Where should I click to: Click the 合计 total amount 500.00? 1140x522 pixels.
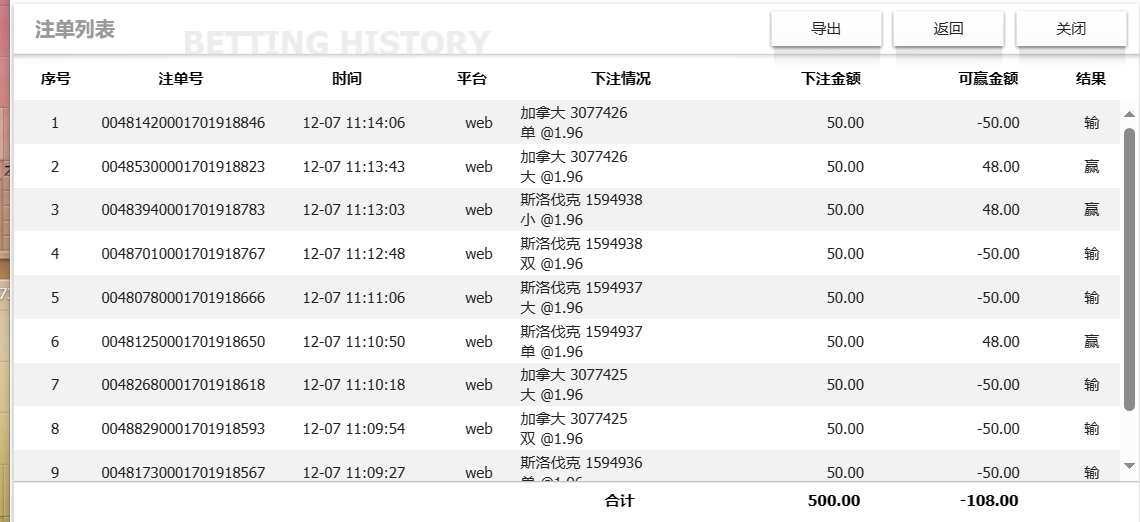click(833, 501)
